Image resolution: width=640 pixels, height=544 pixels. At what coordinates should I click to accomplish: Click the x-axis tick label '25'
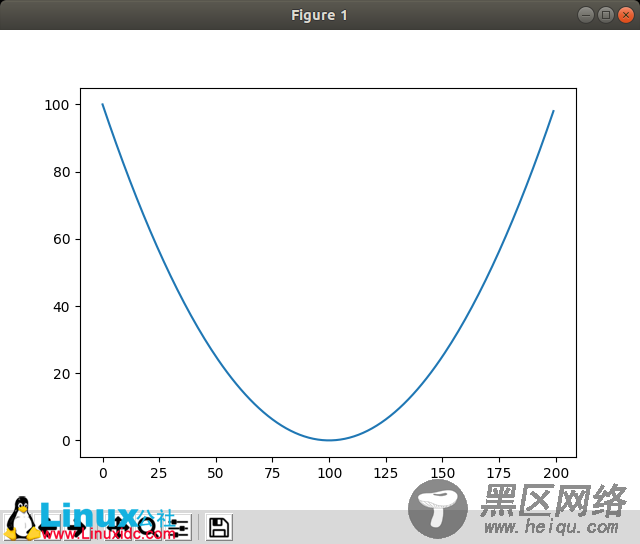pyautogui.click(x=159, y=473)
